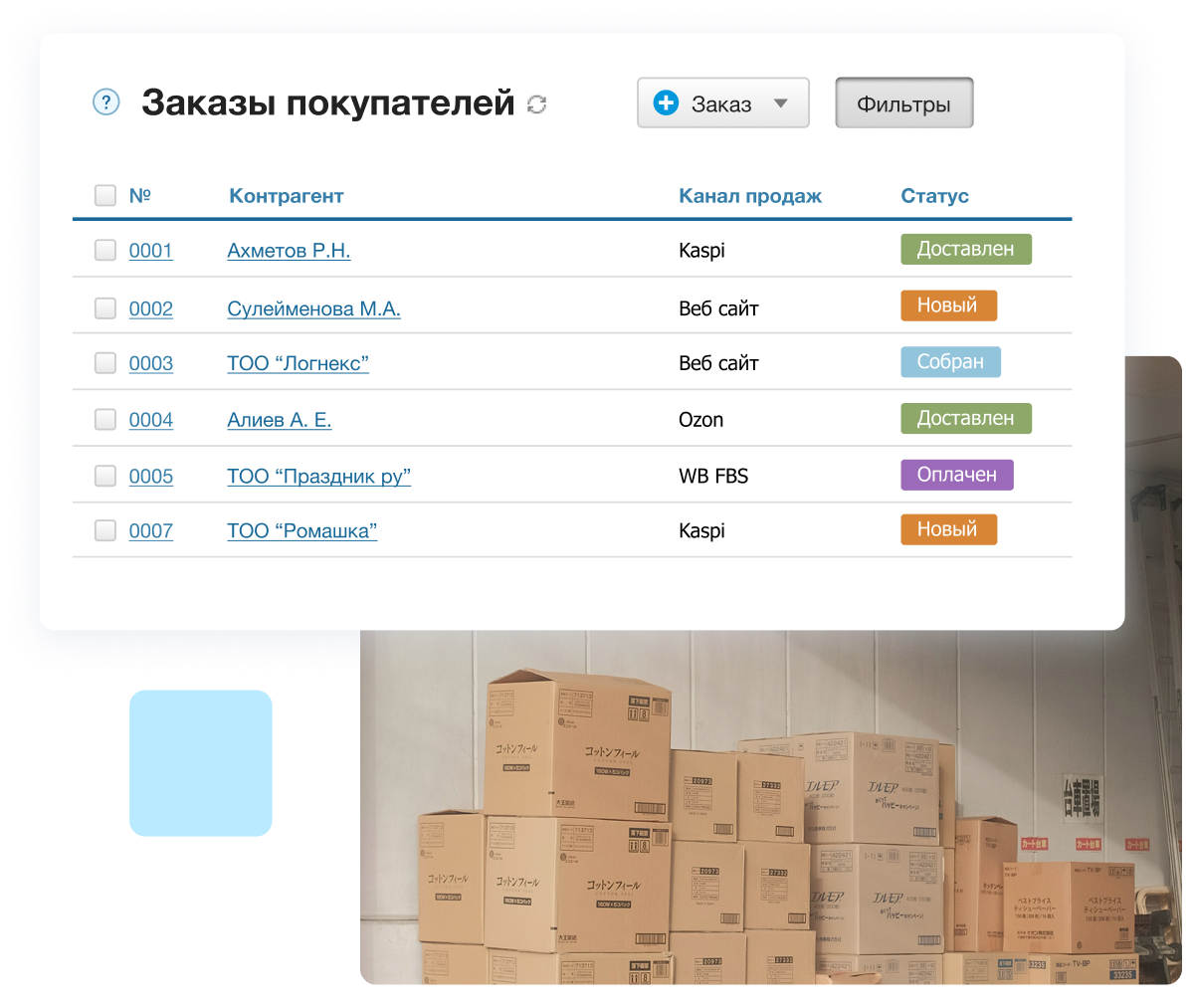Sort by the № column header
The image size is (1194, 1008).
pyautogui.click(x=140, y=195)
